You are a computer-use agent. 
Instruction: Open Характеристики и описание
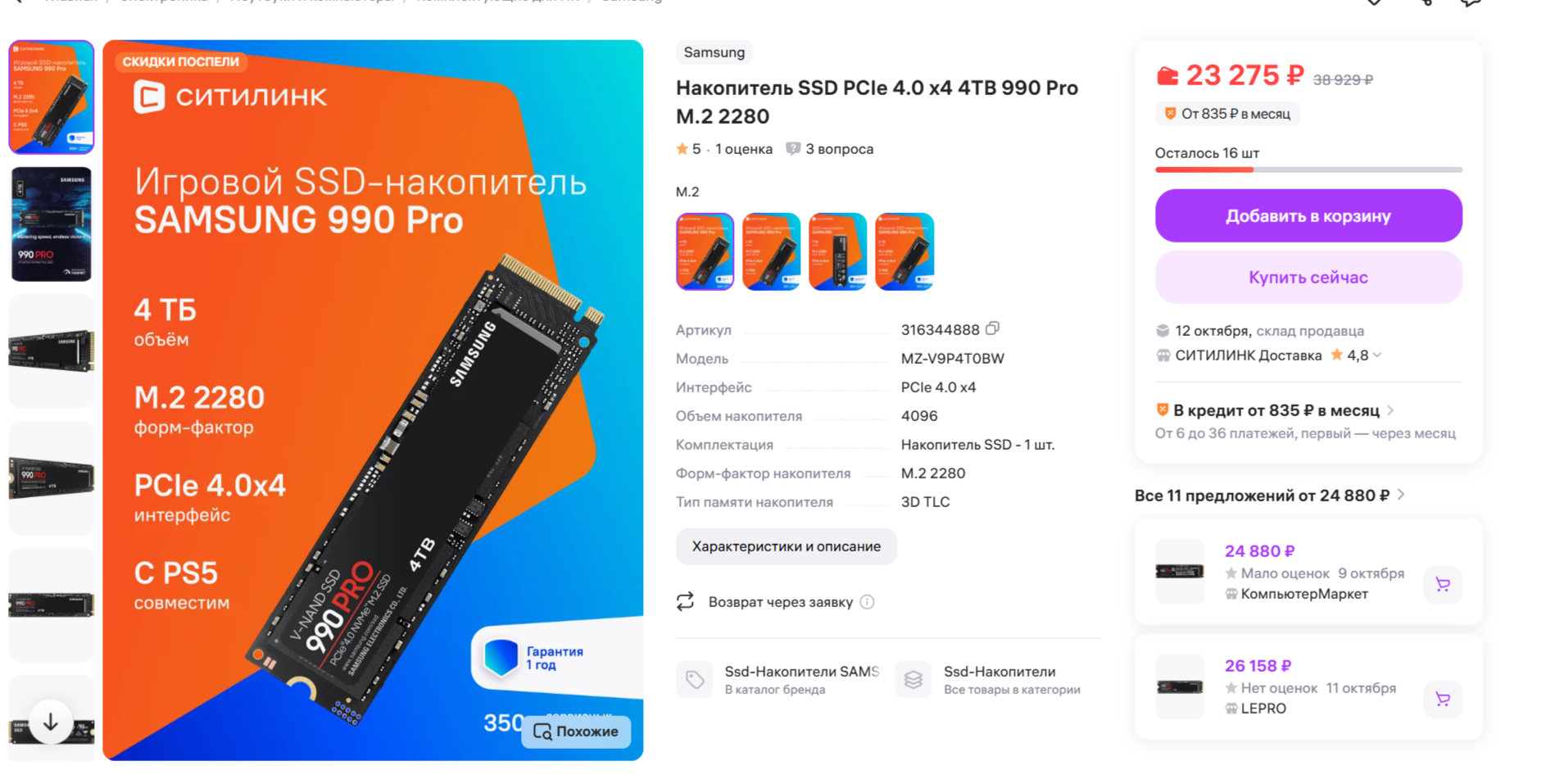tap(787, 546)
